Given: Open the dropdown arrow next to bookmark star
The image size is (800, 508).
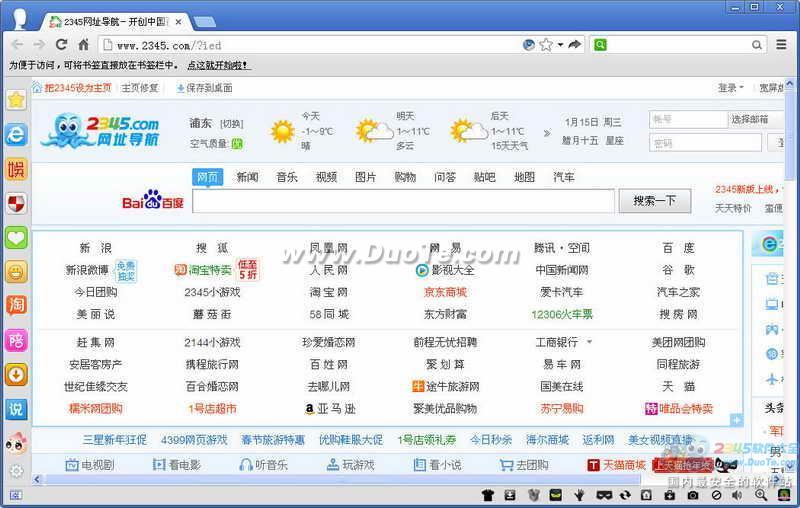Looking at the screenshot, I should [560, 45].
